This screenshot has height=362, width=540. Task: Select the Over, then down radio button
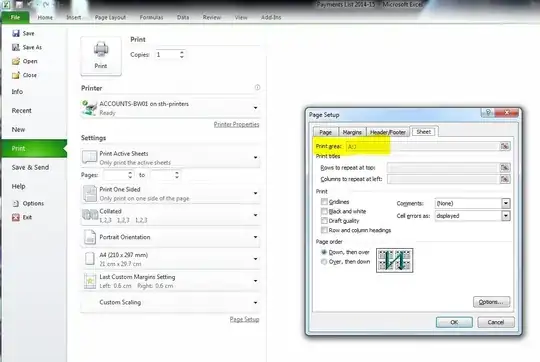point(324,262)
